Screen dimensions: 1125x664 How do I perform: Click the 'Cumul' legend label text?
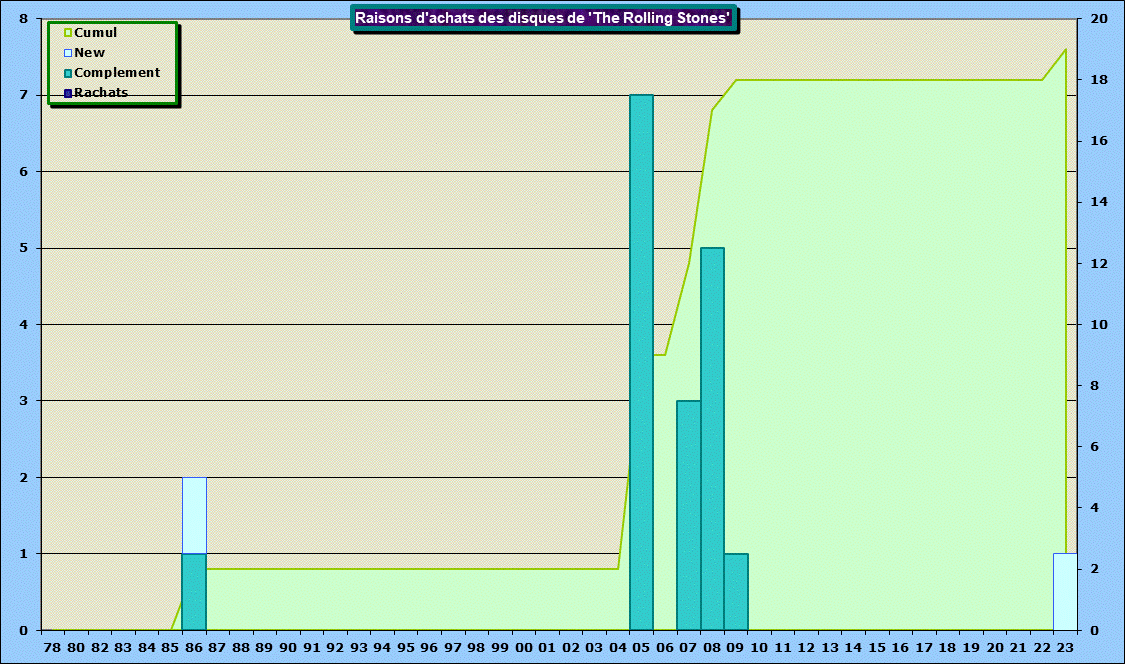[x=96, y=33]
